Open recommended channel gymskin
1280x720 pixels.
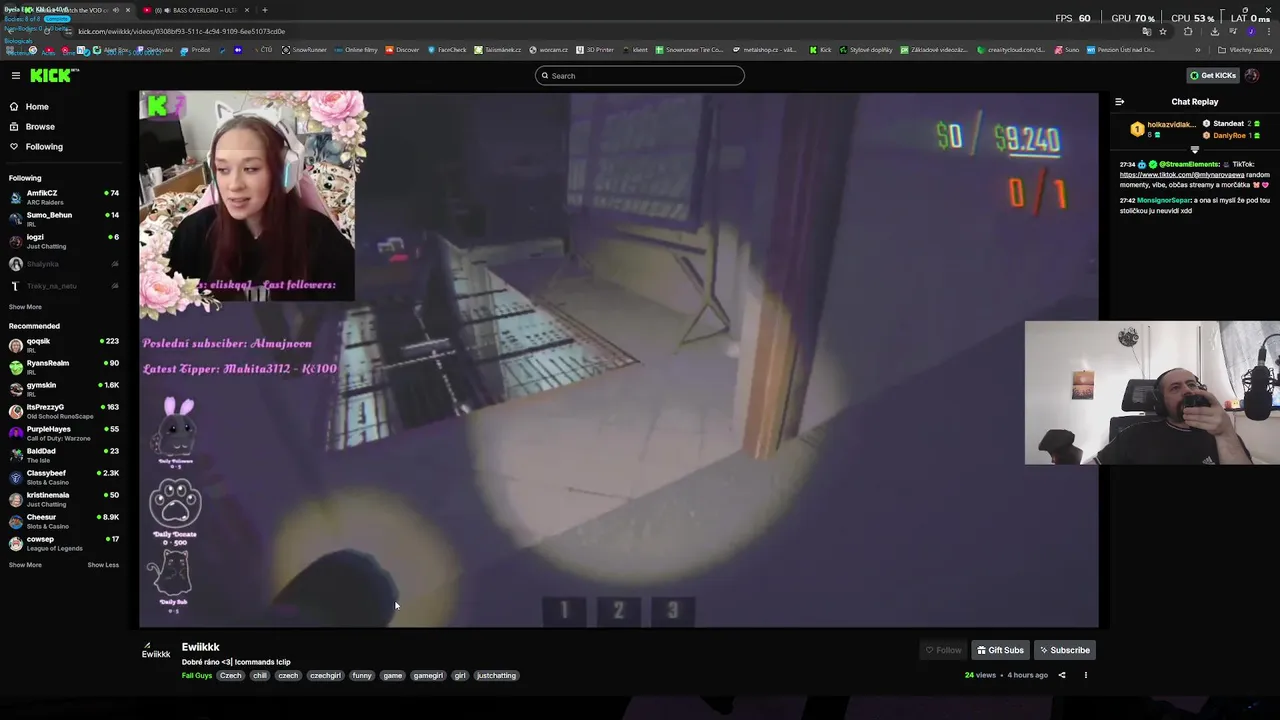pyautogui.click(x=64, y=389)
